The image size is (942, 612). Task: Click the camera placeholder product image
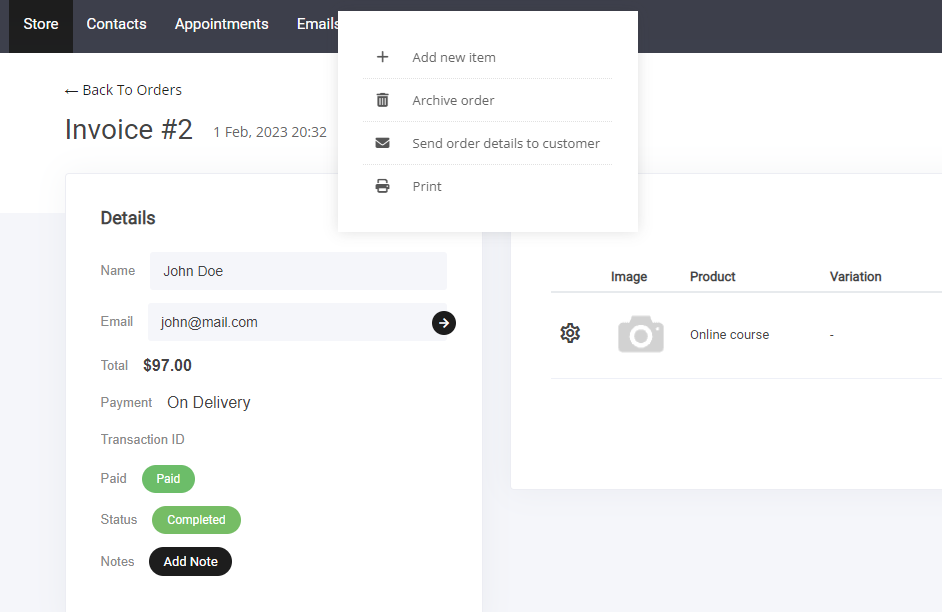tap(640, 334)
